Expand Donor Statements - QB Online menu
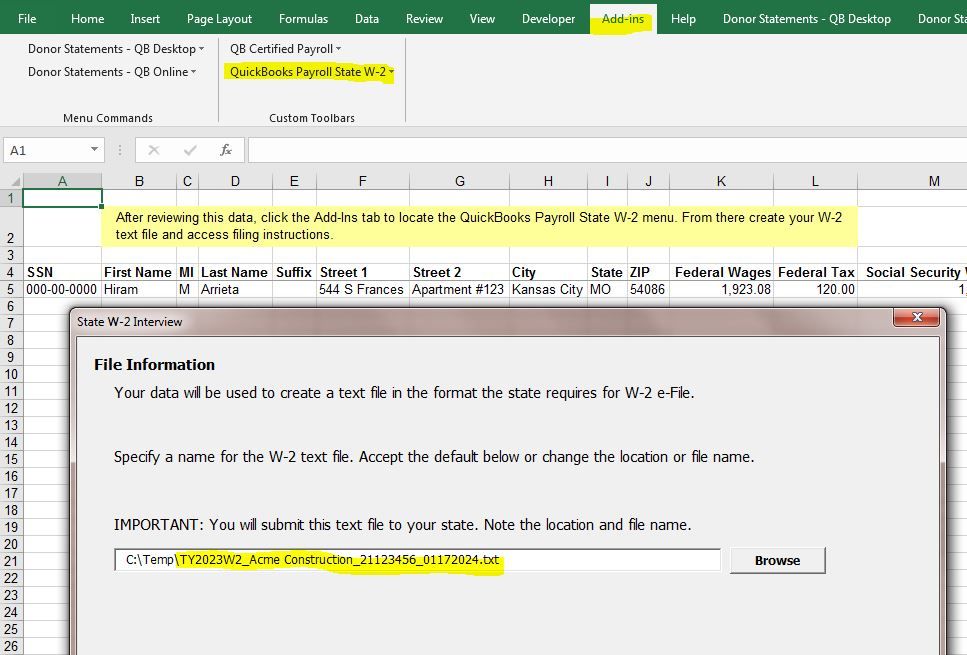The height and width of the screenshot is (655, 967). click(x=112, y=72)
